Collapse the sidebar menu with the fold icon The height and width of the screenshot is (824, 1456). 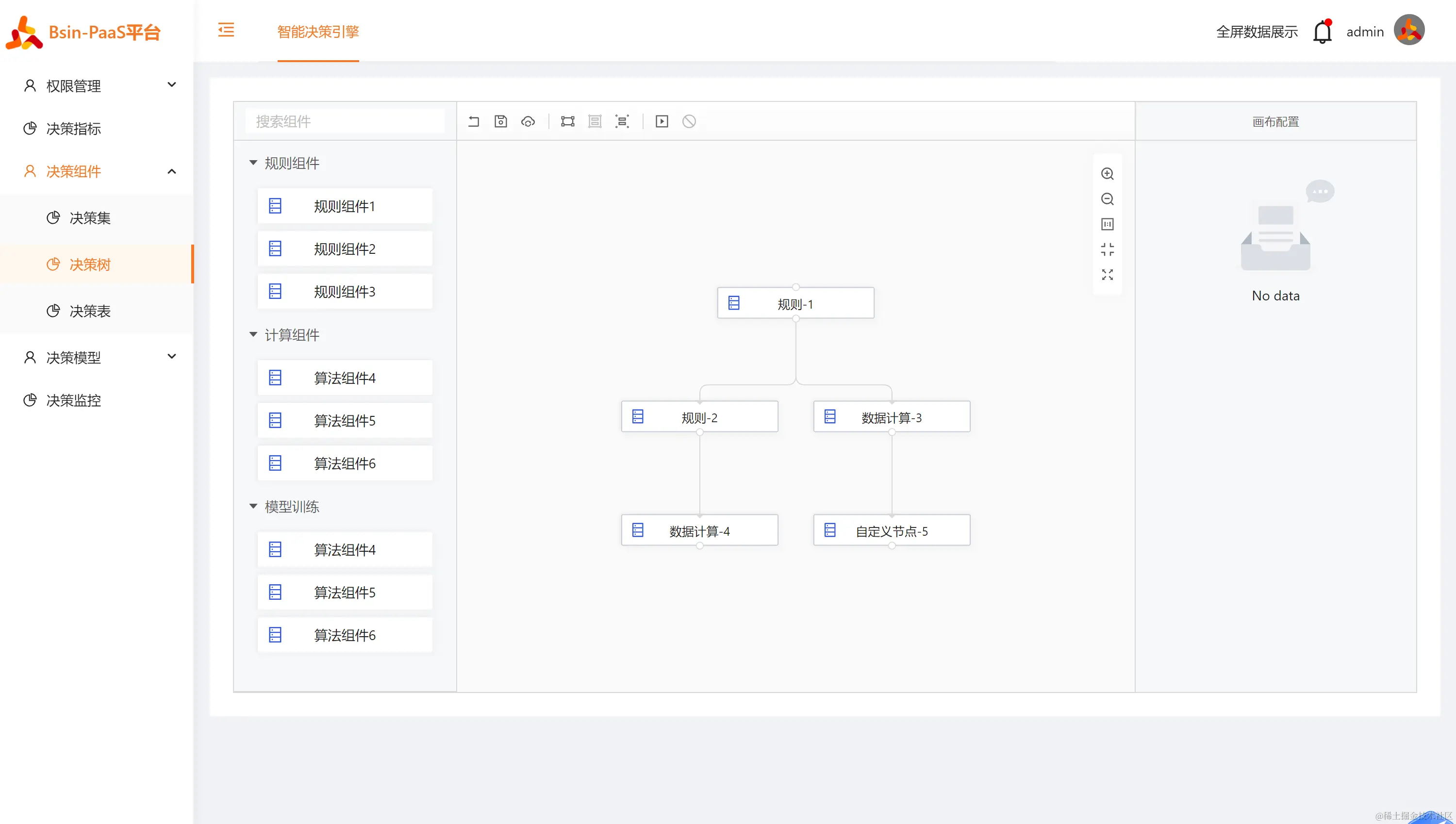[226, 30]
